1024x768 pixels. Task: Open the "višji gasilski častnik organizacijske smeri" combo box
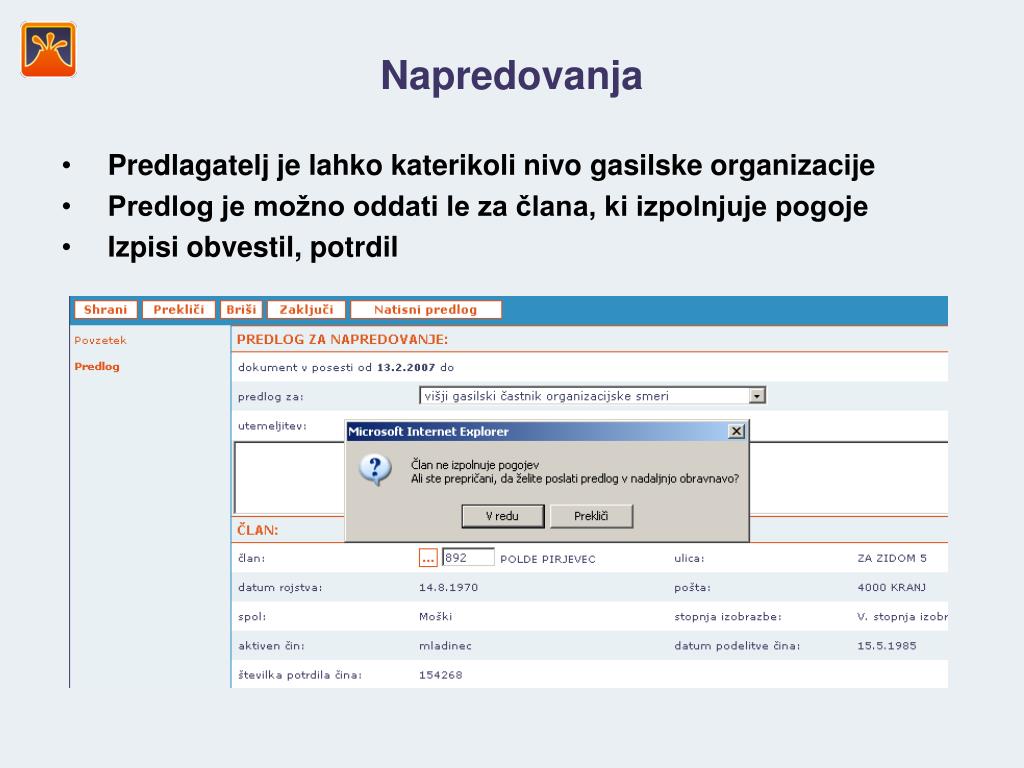click(592, 396)
